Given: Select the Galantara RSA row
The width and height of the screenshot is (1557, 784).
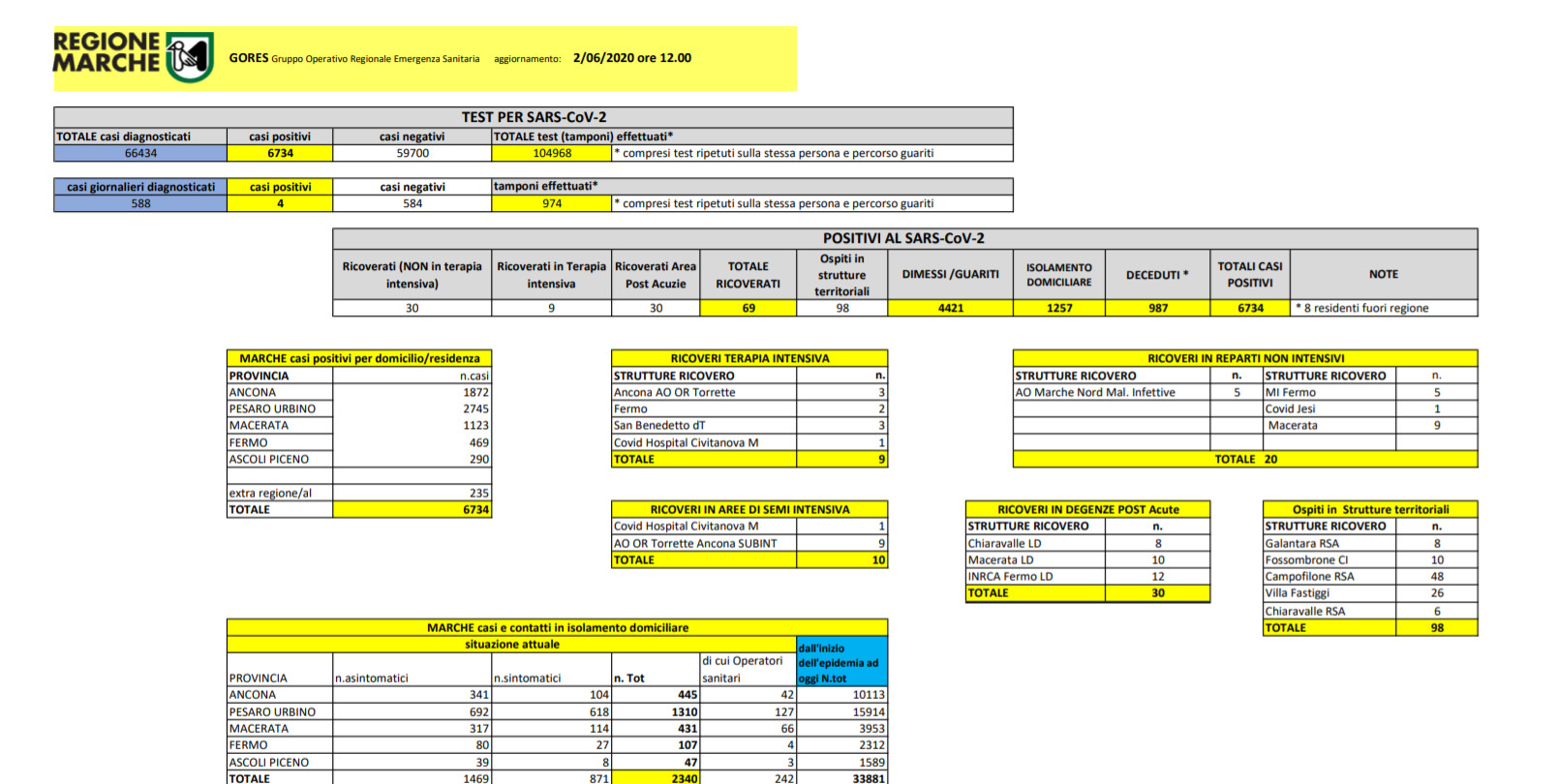Looking at the screenshot, I should pyautogui.click(x=1370, y=543).
